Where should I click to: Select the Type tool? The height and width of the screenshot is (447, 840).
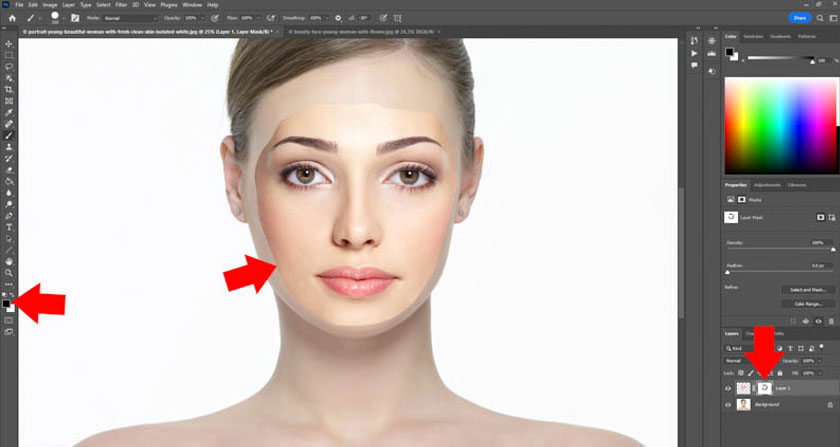(x=9, y=227)
